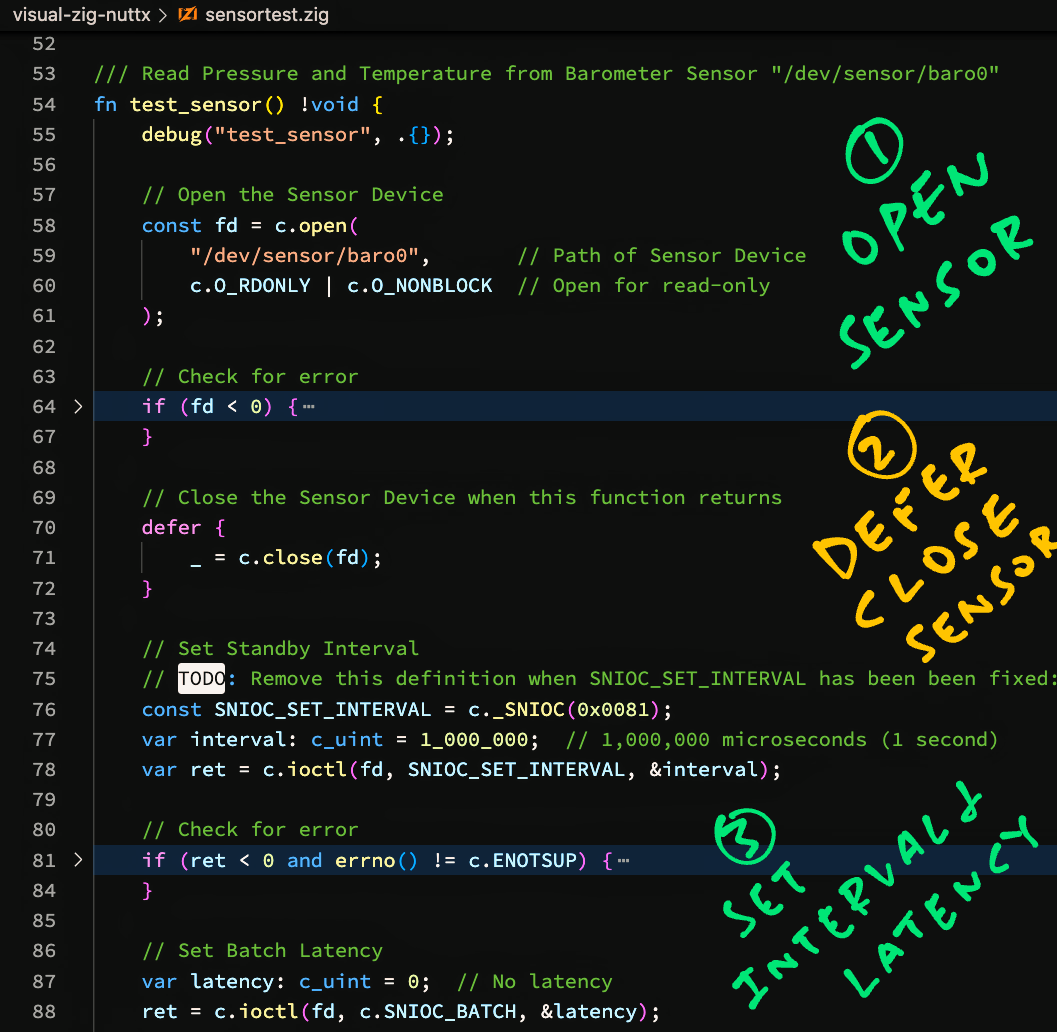The image size is (1057, 1032).
Task: Open the sensortest.zig breadcrumb item
Action: tap(266, 15)
